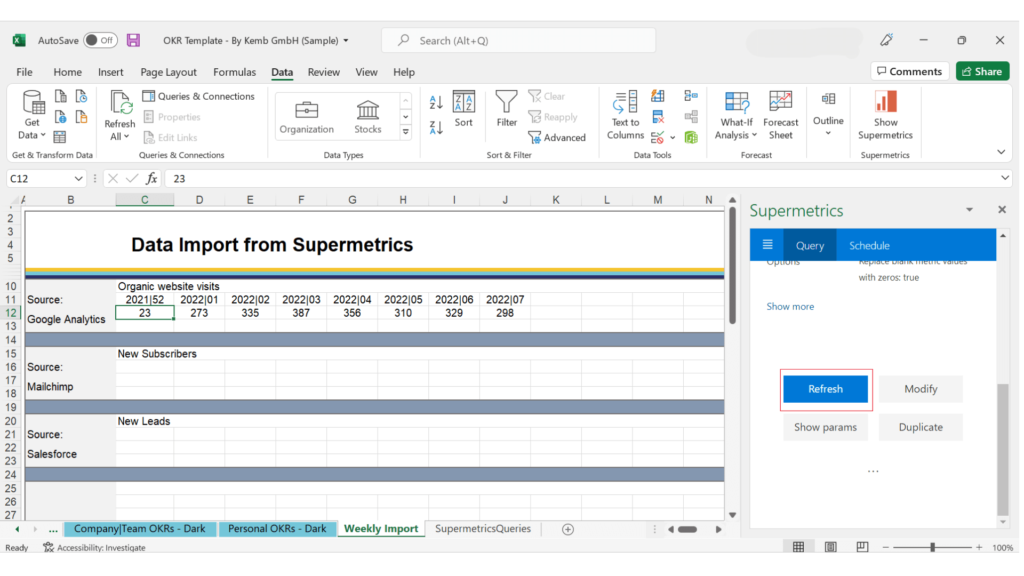Click the Share button
1024x576 pixels.
pyautogui.click(x=982, y=71)
